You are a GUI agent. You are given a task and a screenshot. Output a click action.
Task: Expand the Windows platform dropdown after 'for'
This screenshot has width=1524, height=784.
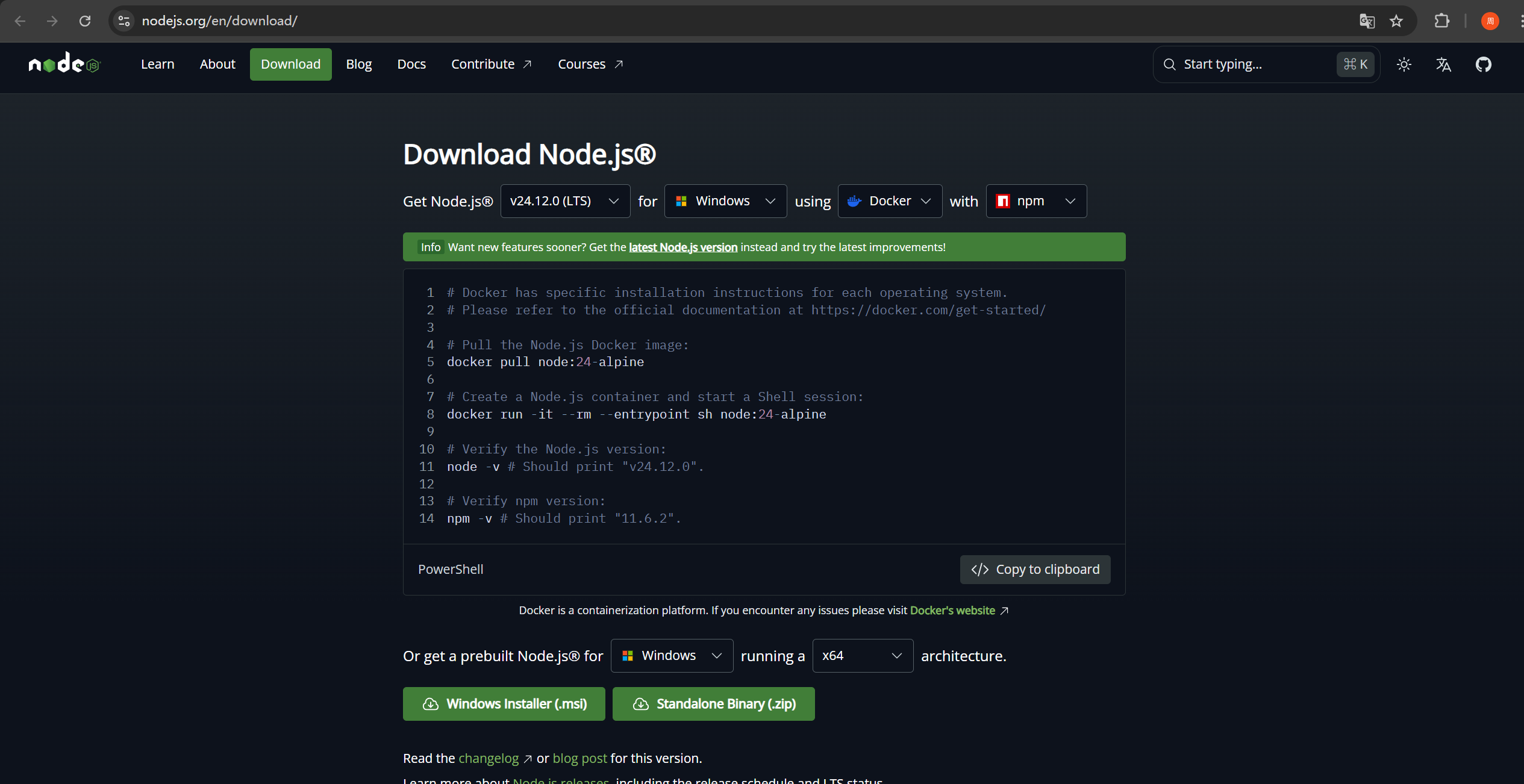pyautogui.click(x=725, y=201)
